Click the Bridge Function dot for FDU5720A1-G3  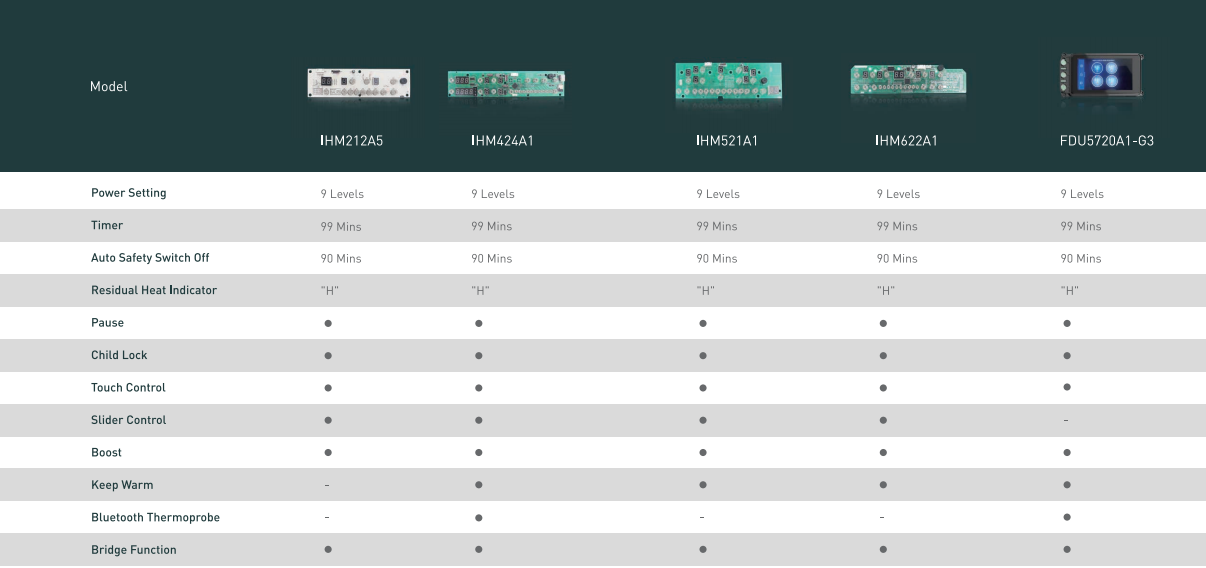(1067, 550)
